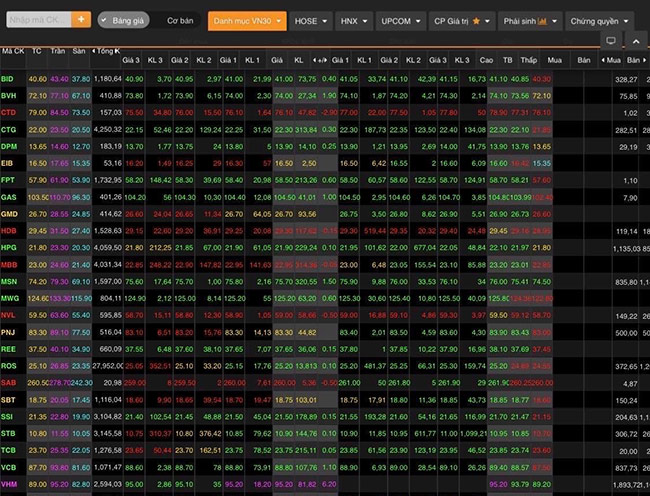
Task: Select the STB ticker symbol
Action: click(8, 433)
